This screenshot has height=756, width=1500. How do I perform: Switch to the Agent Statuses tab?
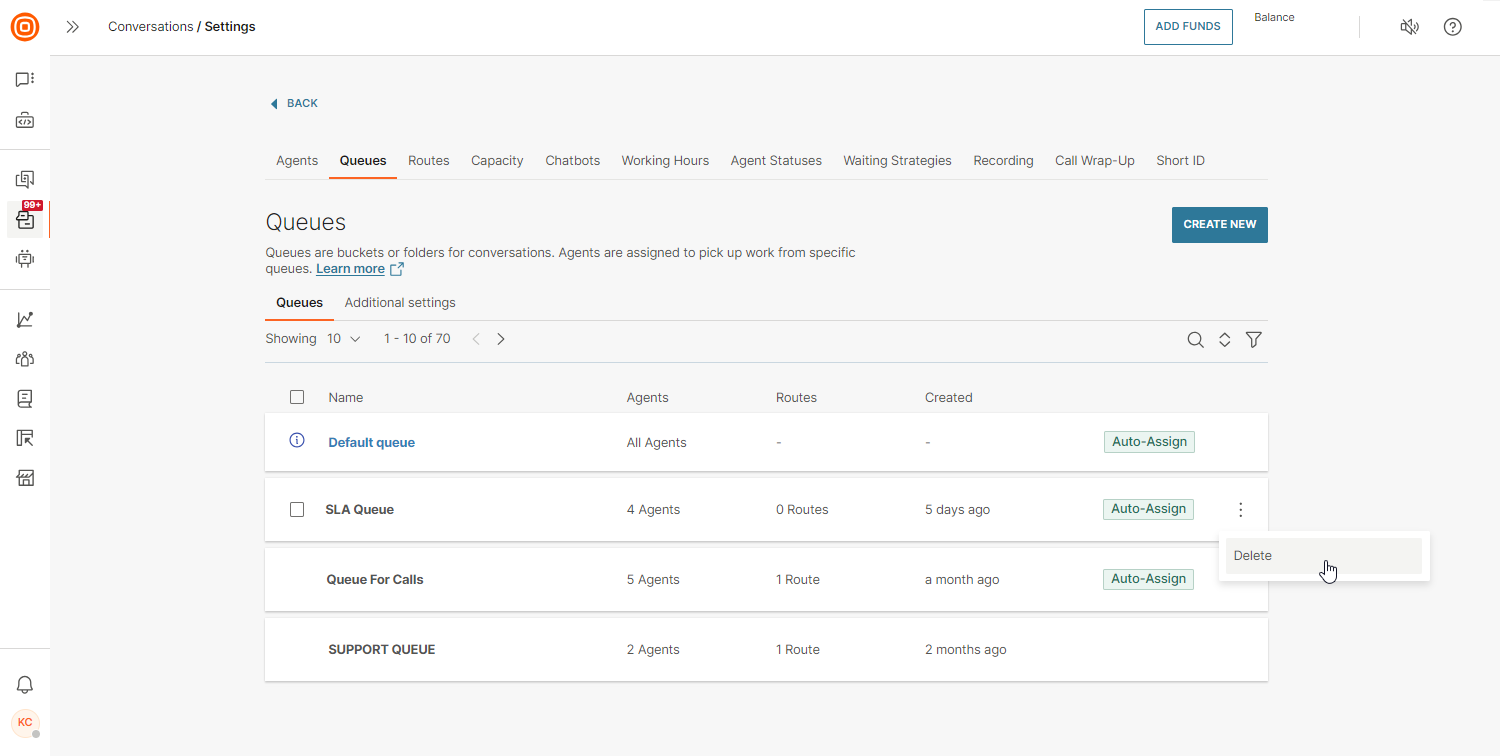[776, 160]
